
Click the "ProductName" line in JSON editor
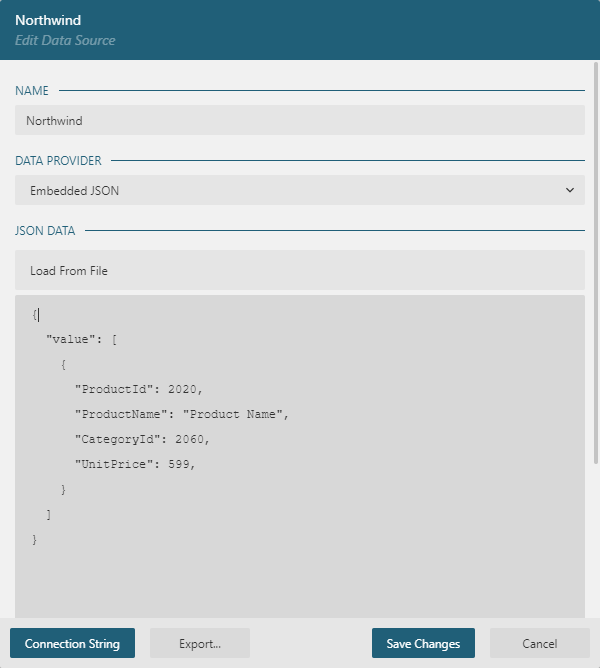point(181,414)
